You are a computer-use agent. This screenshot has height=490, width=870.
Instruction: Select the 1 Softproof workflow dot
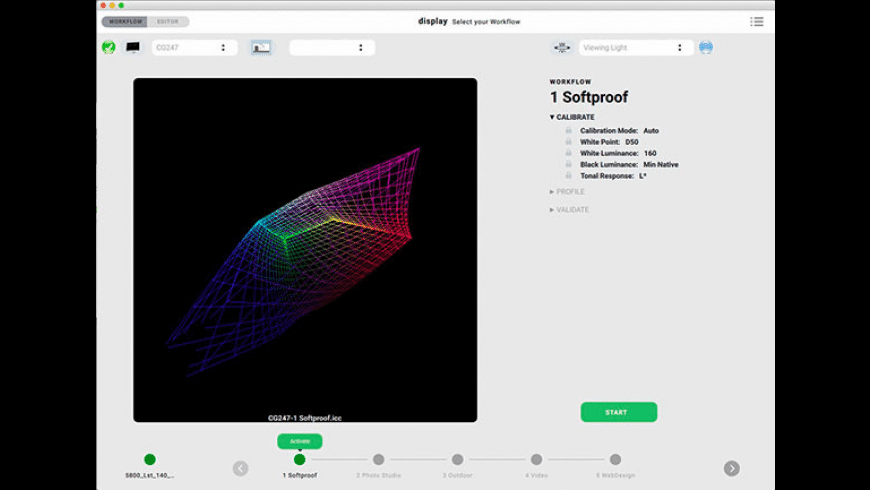click(x=300, y=459)
